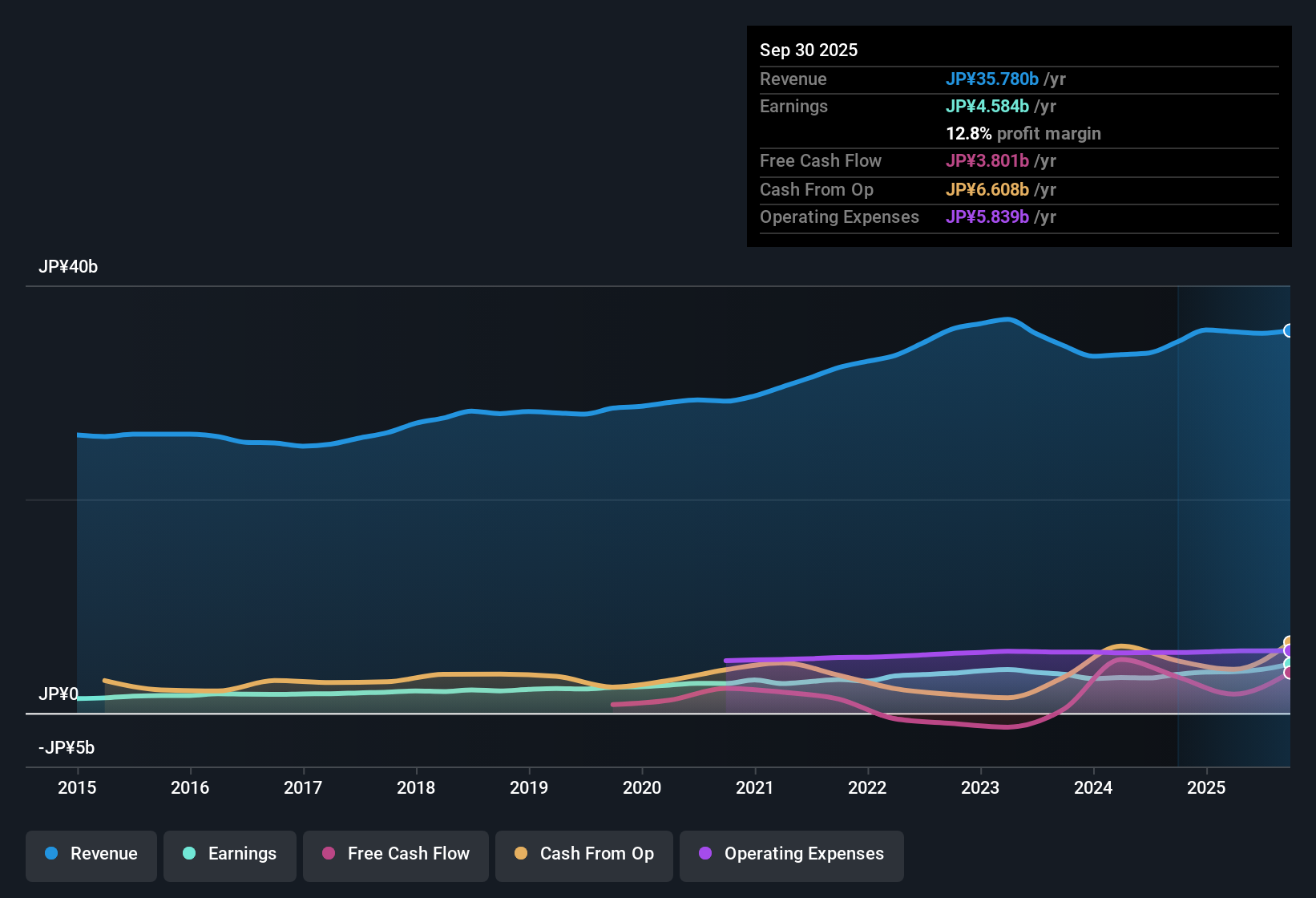Image resolution: width=1316 pixels, height=898 pixels.
Task: Select the 2023 year label on the axis
Action: pyautogui.click(x=981, y=788)
